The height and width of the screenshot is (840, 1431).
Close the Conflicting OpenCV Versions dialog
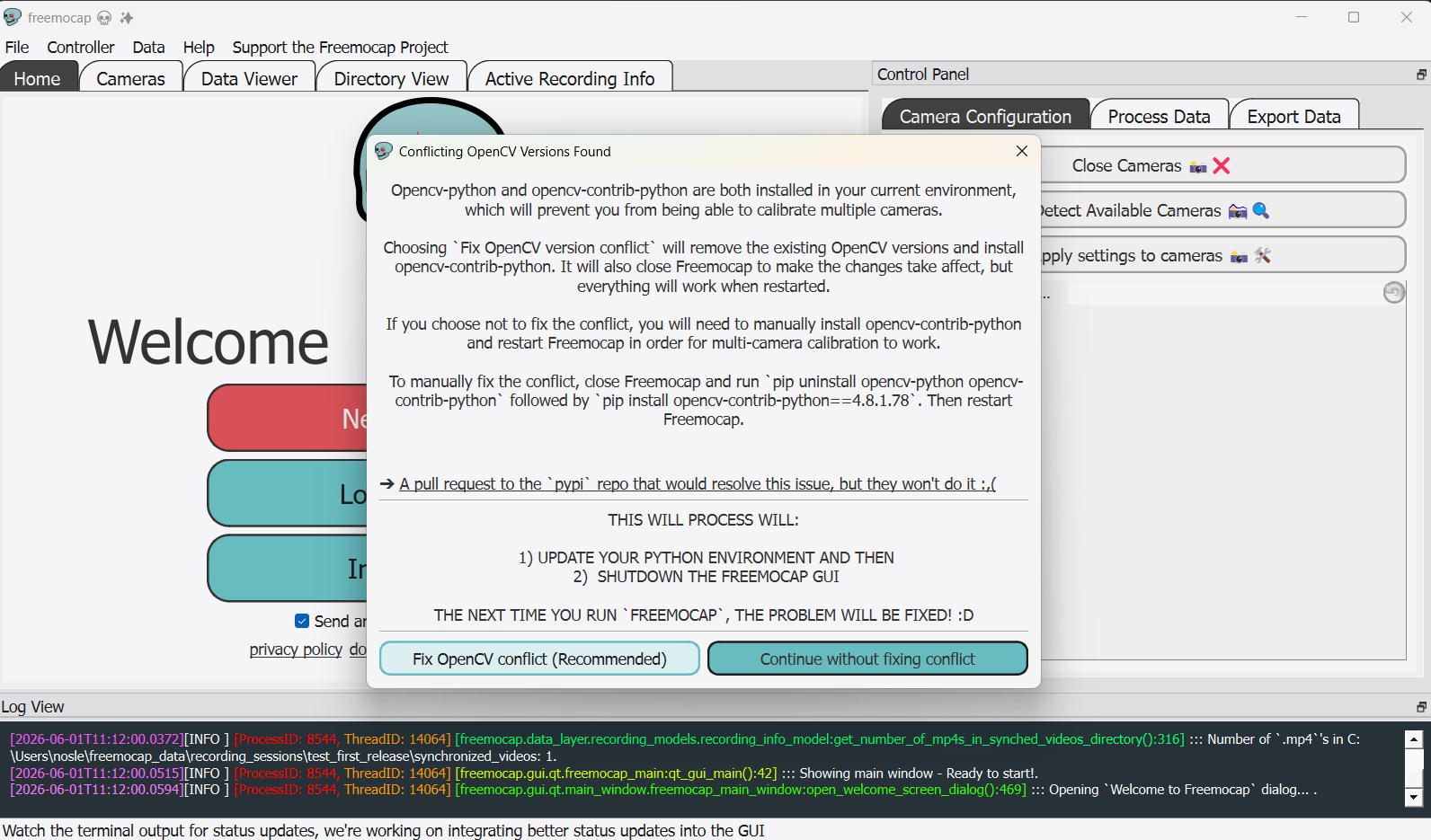point(1021,151)
